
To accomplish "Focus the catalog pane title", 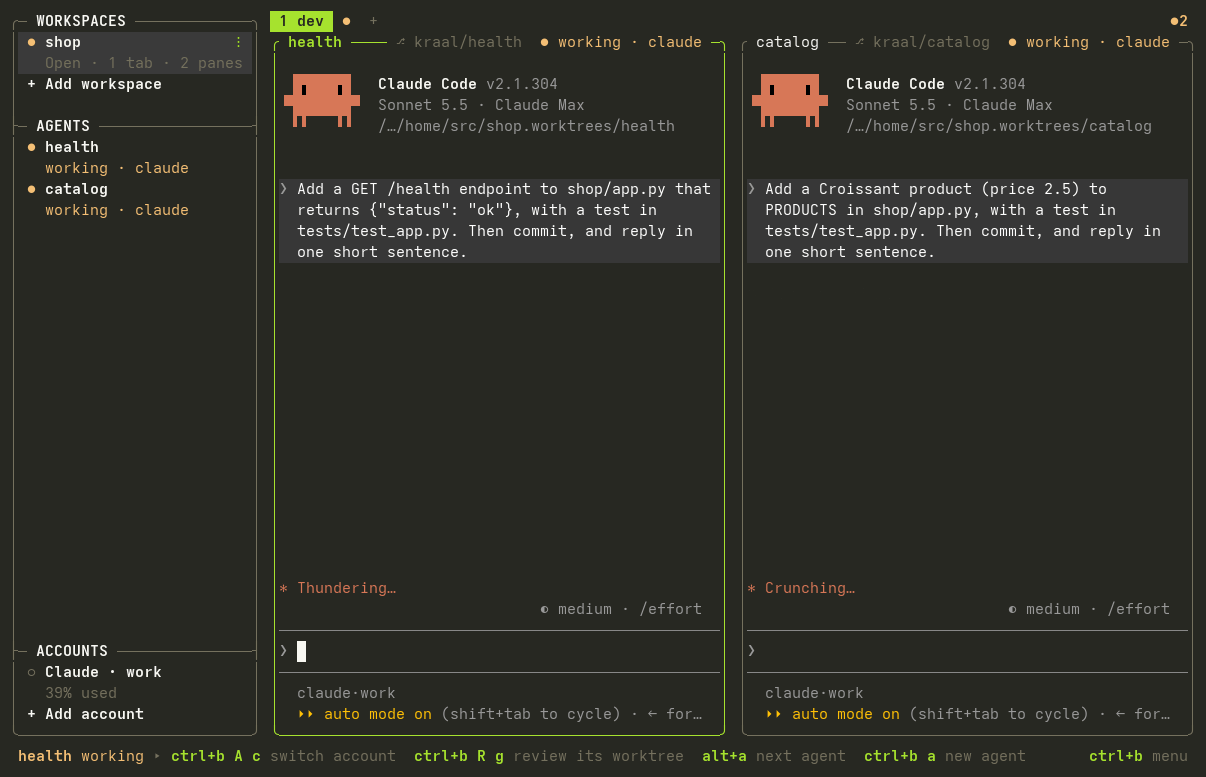I will coord(787,42).
